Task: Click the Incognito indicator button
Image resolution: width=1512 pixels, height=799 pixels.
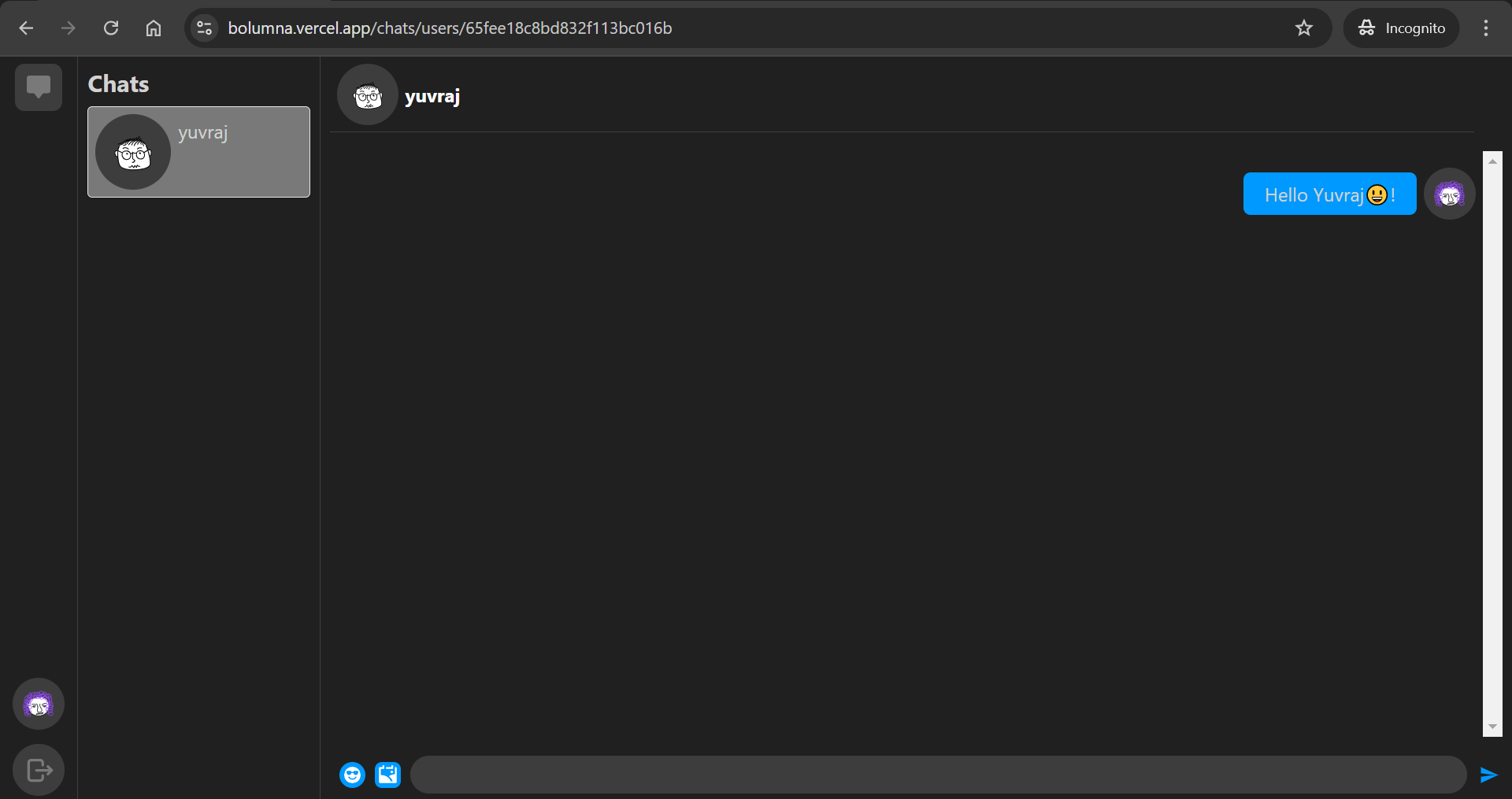Action: click(x=1401, y=28)
